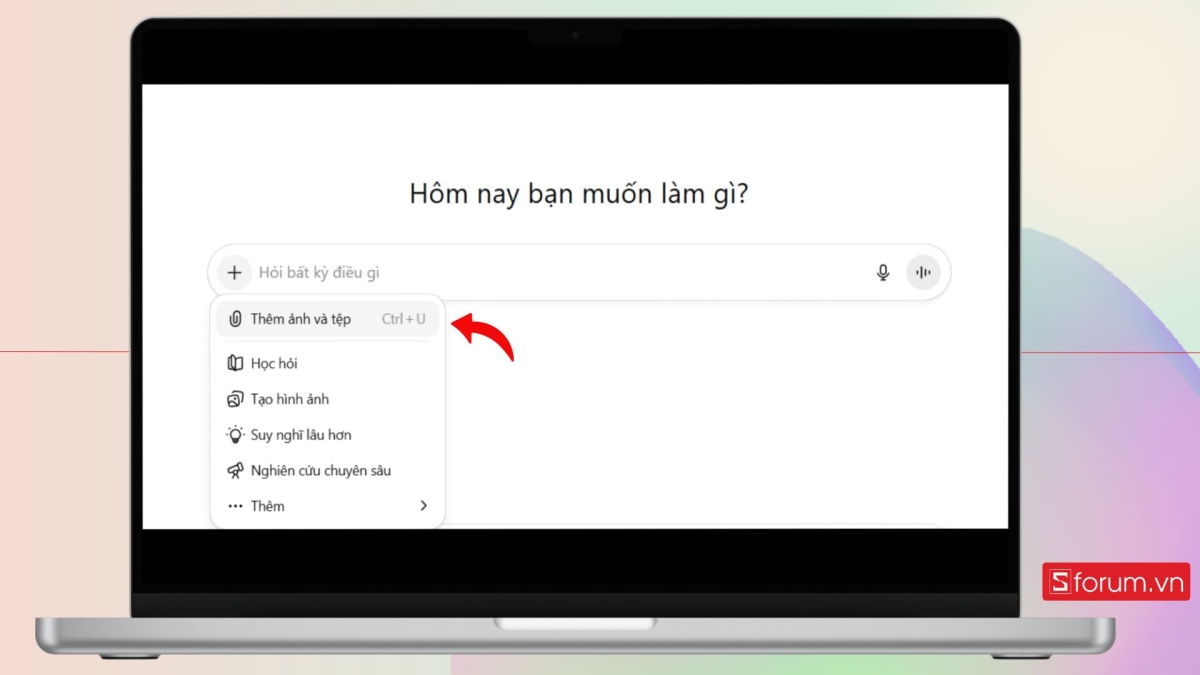Click the microphone dictation icon
The width and height of the screenshot is (1200, 675).
pyautogui.click(x=883, y=272)
